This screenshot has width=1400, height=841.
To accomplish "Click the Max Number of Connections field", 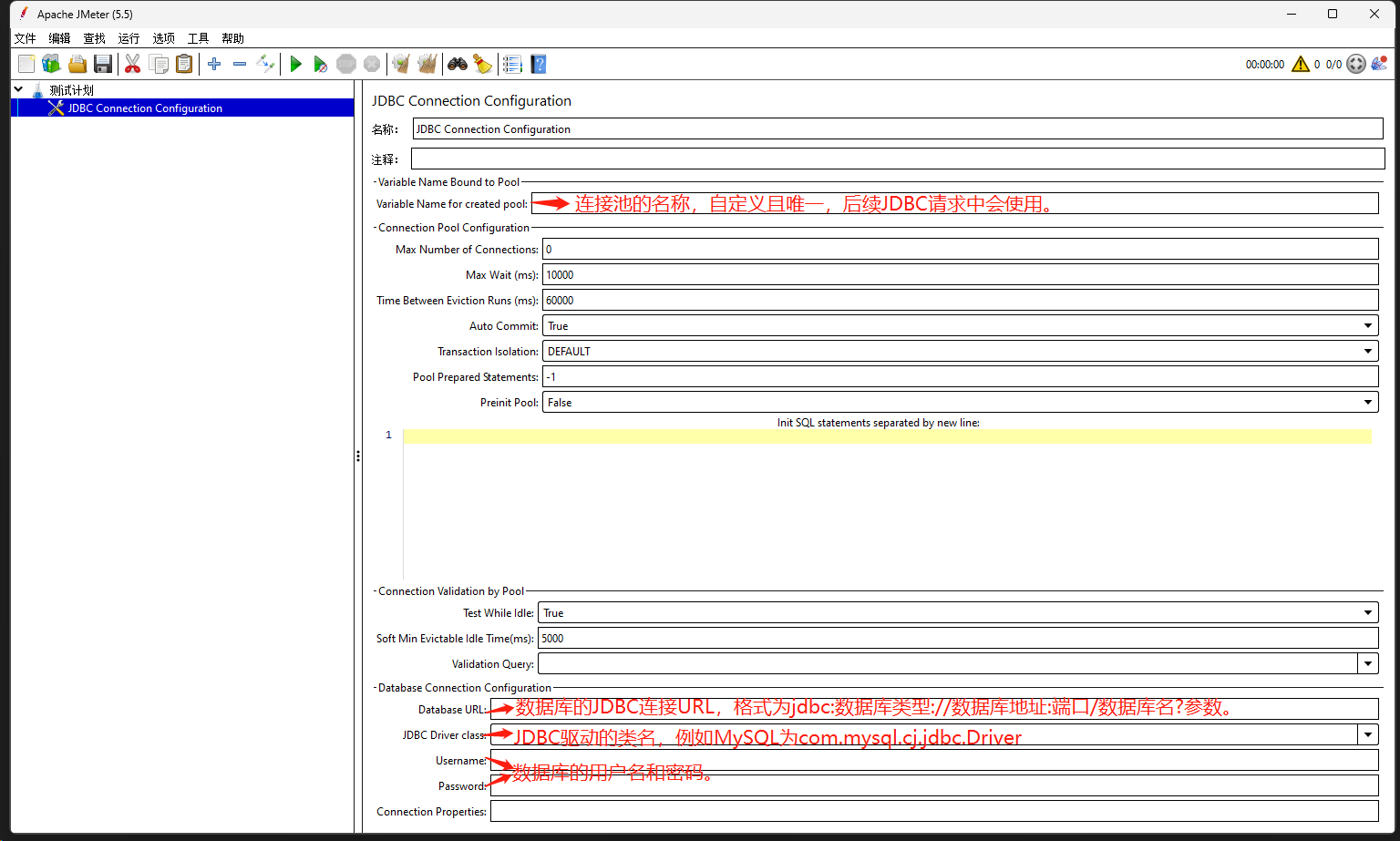I will [x=960, y=249].
